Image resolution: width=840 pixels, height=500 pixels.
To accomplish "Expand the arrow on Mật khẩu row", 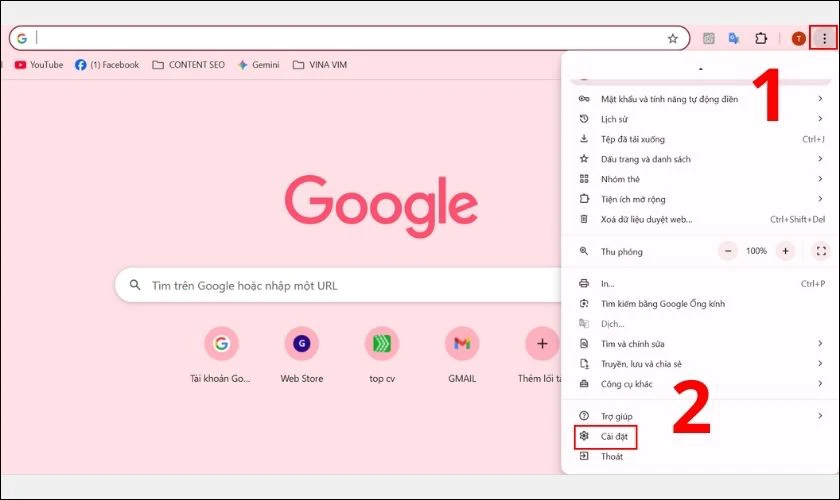I will 820,99.
